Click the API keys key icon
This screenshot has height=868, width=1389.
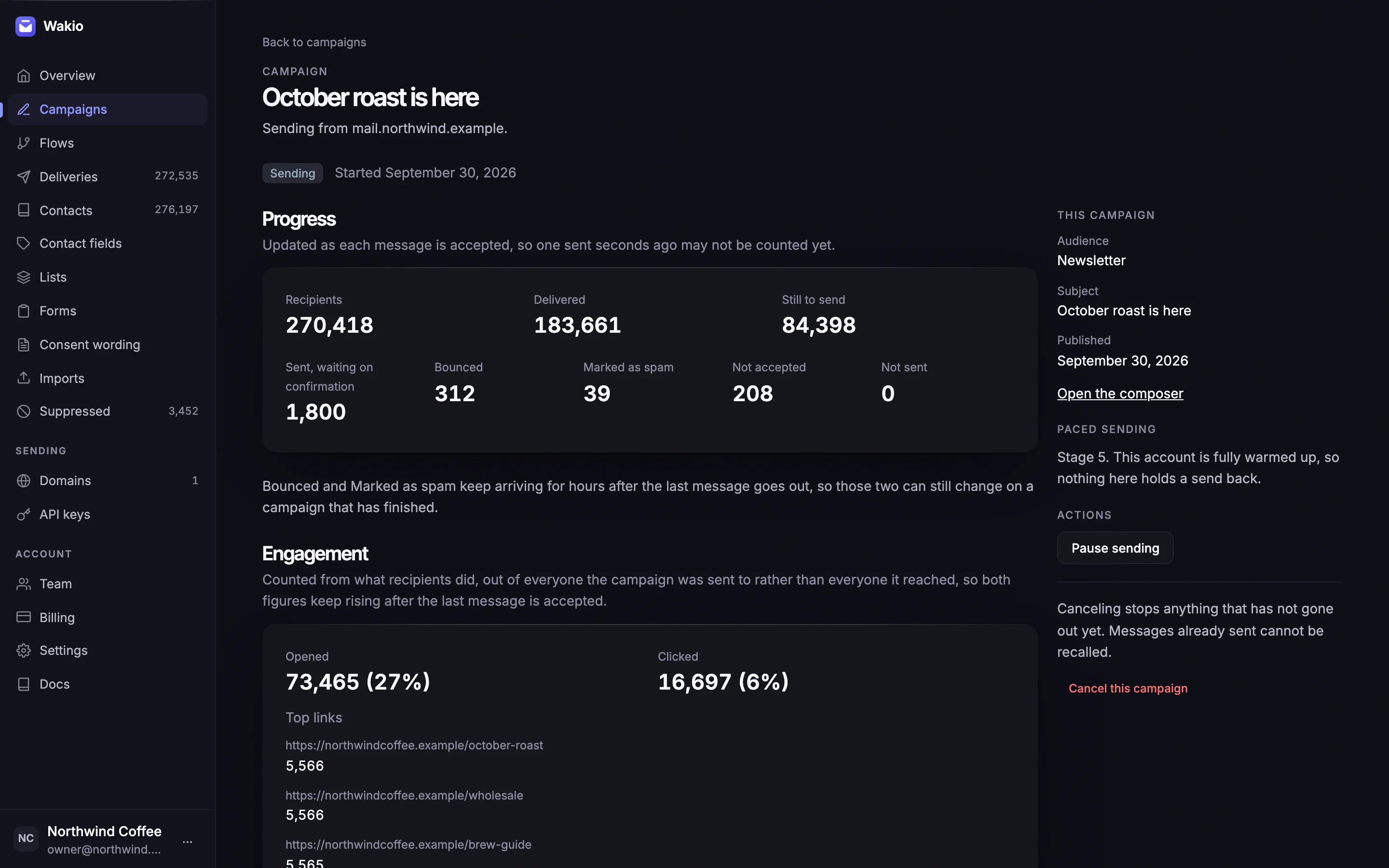[x=24, y=515]
